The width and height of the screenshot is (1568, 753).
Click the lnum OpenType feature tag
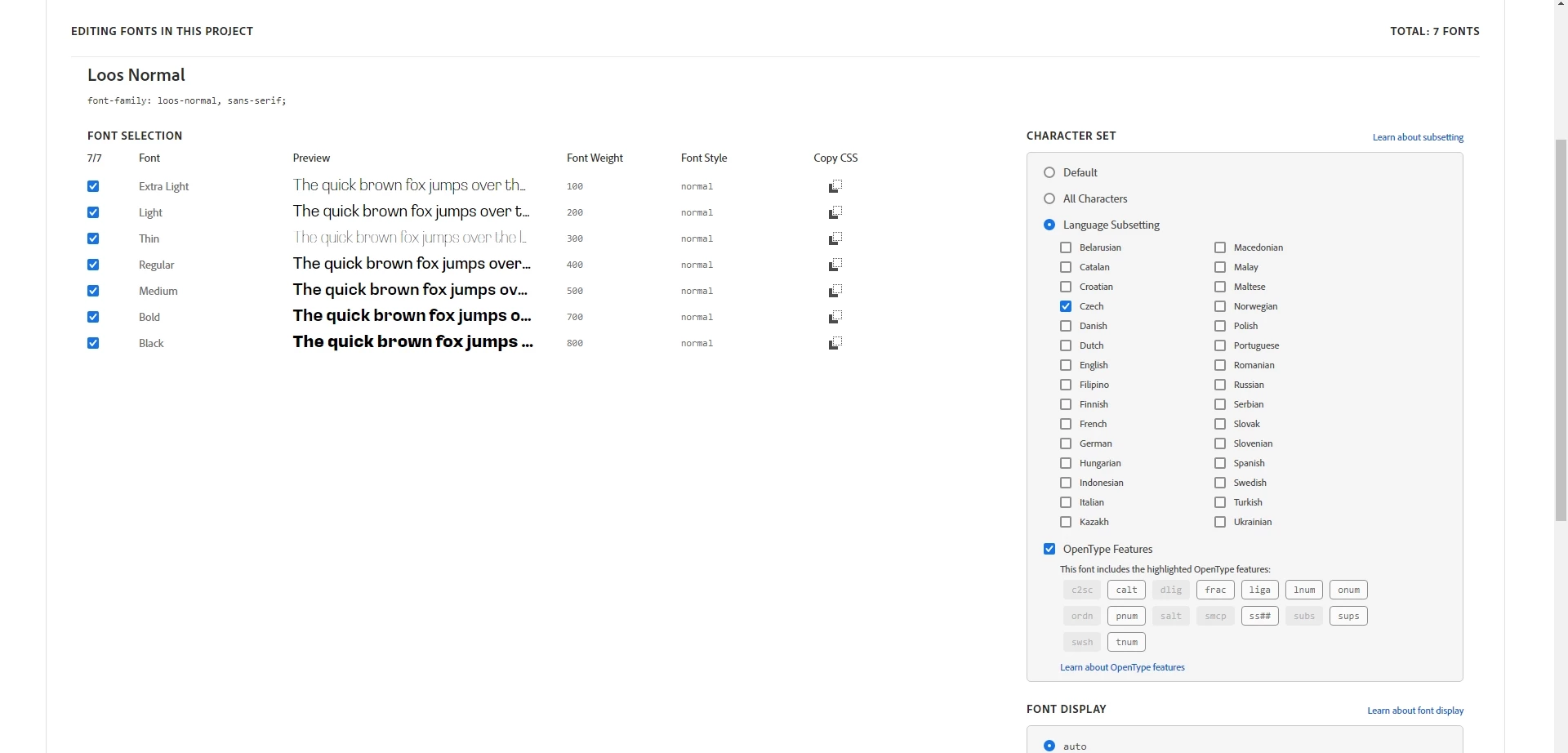pos(1304,590)
